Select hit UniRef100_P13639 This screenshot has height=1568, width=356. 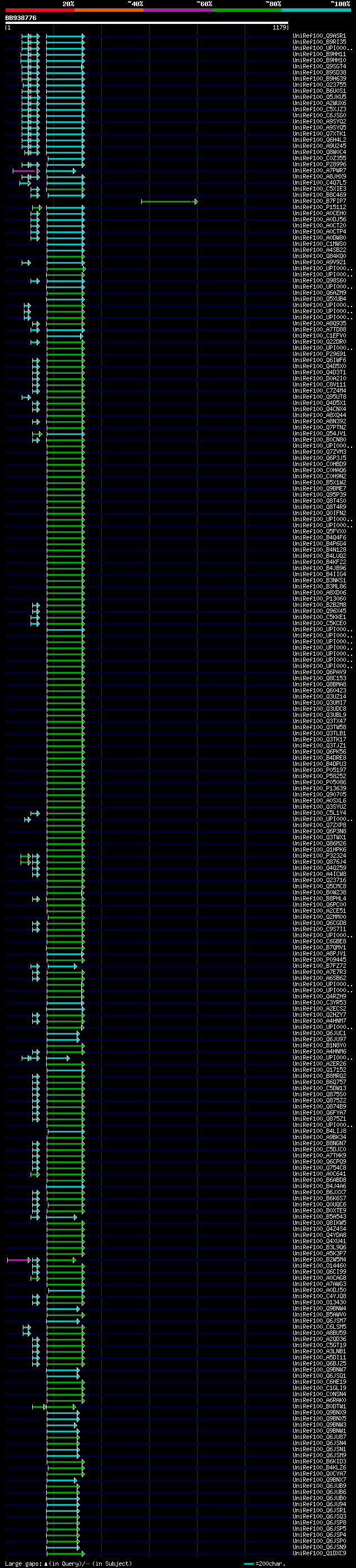(x=319, y=789)
